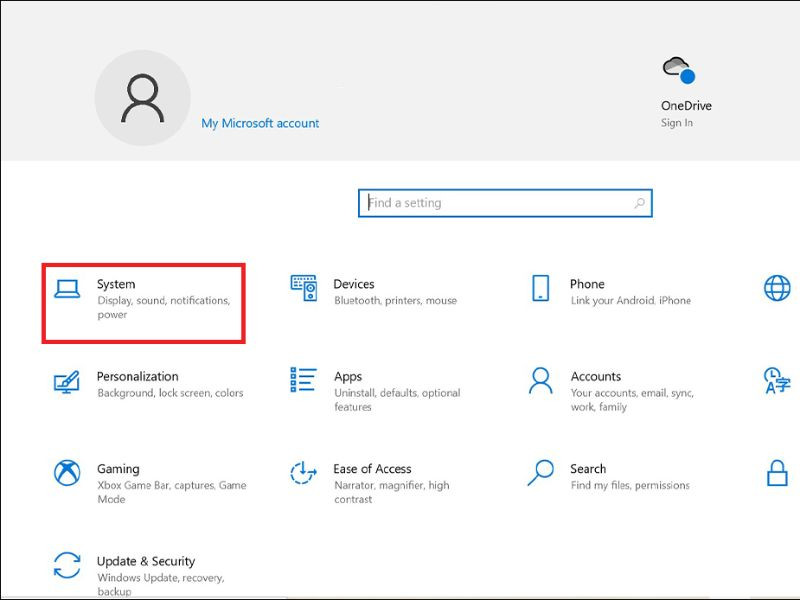The height and width of the screenshot is (600, 800).
Task: Click 'Windows Update, recovery, backup' description
Action: pos(161,585)
